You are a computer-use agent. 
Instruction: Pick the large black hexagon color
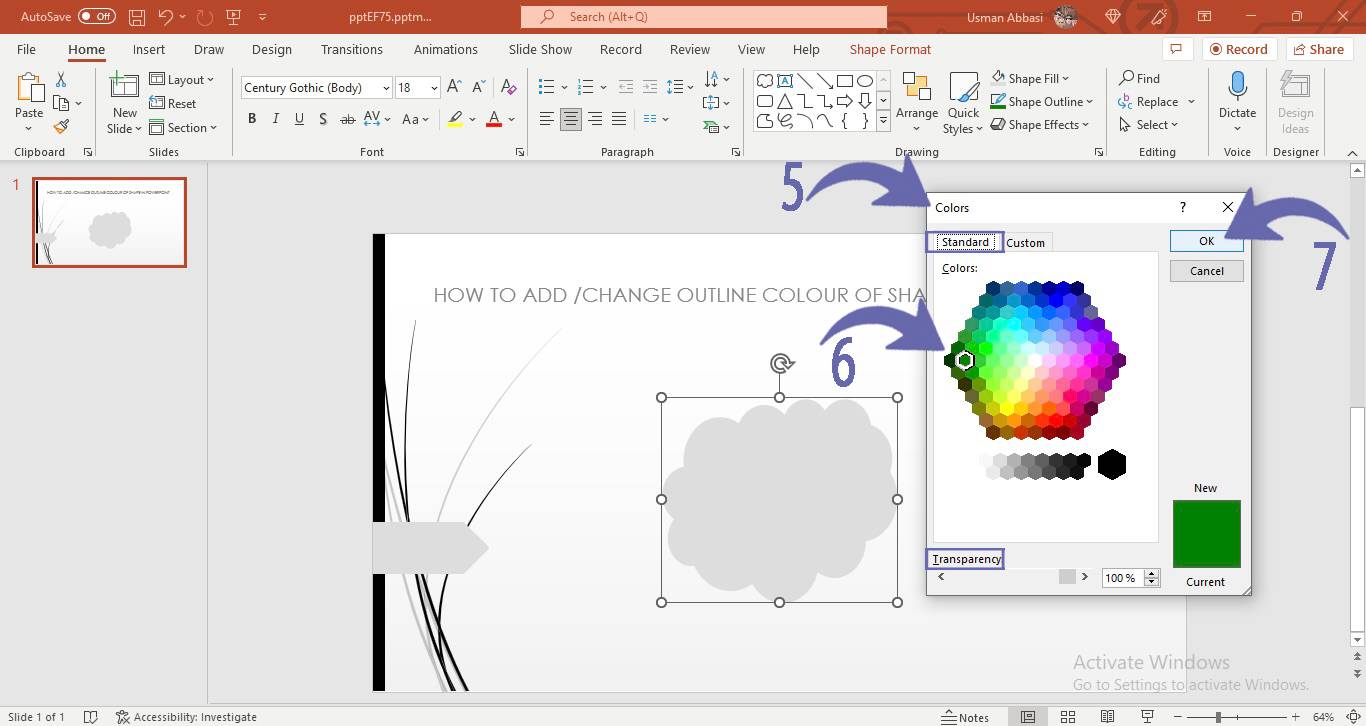tap(1111, 464)
